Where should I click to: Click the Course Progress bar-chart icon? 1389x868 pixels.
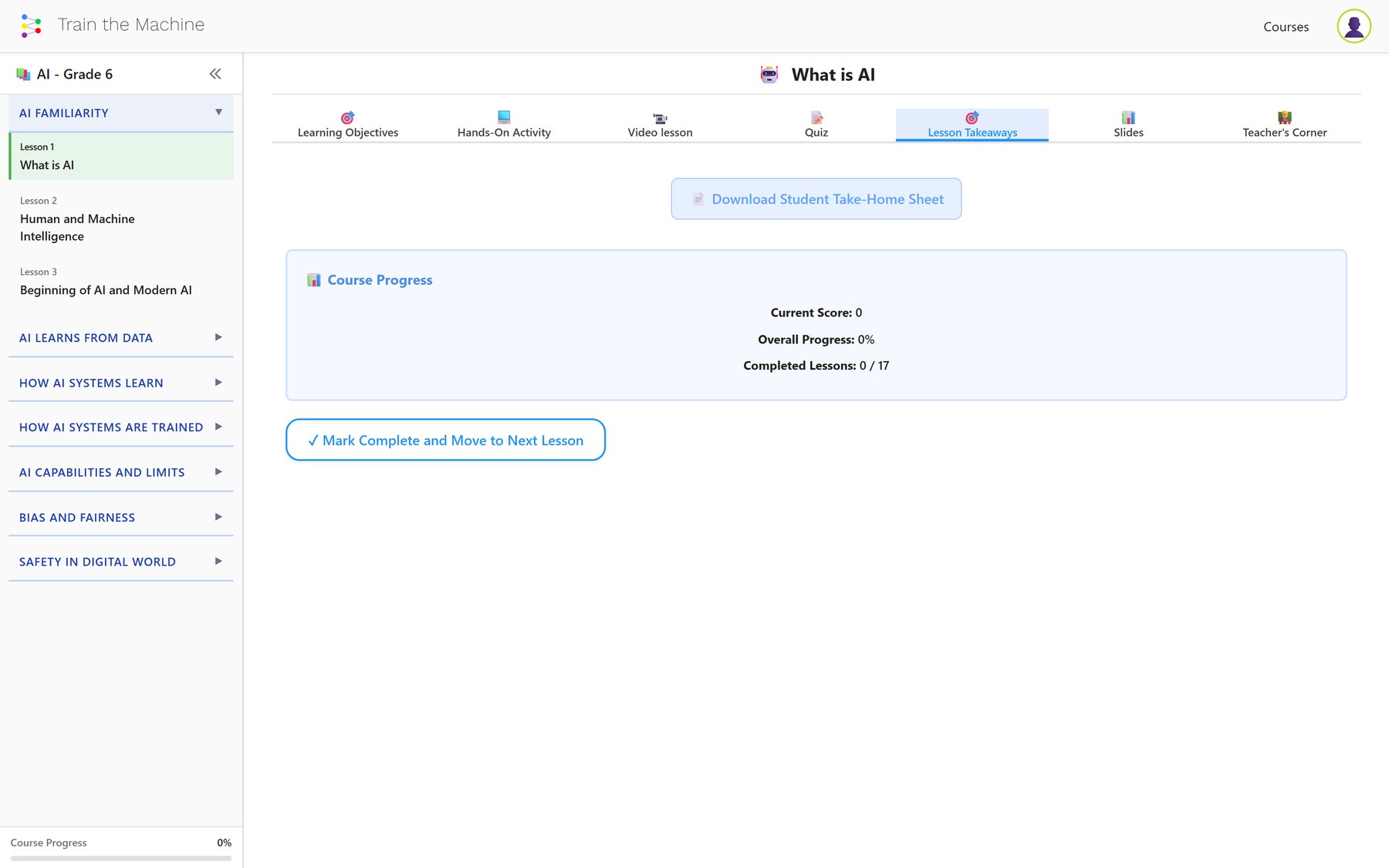point(314,280)
